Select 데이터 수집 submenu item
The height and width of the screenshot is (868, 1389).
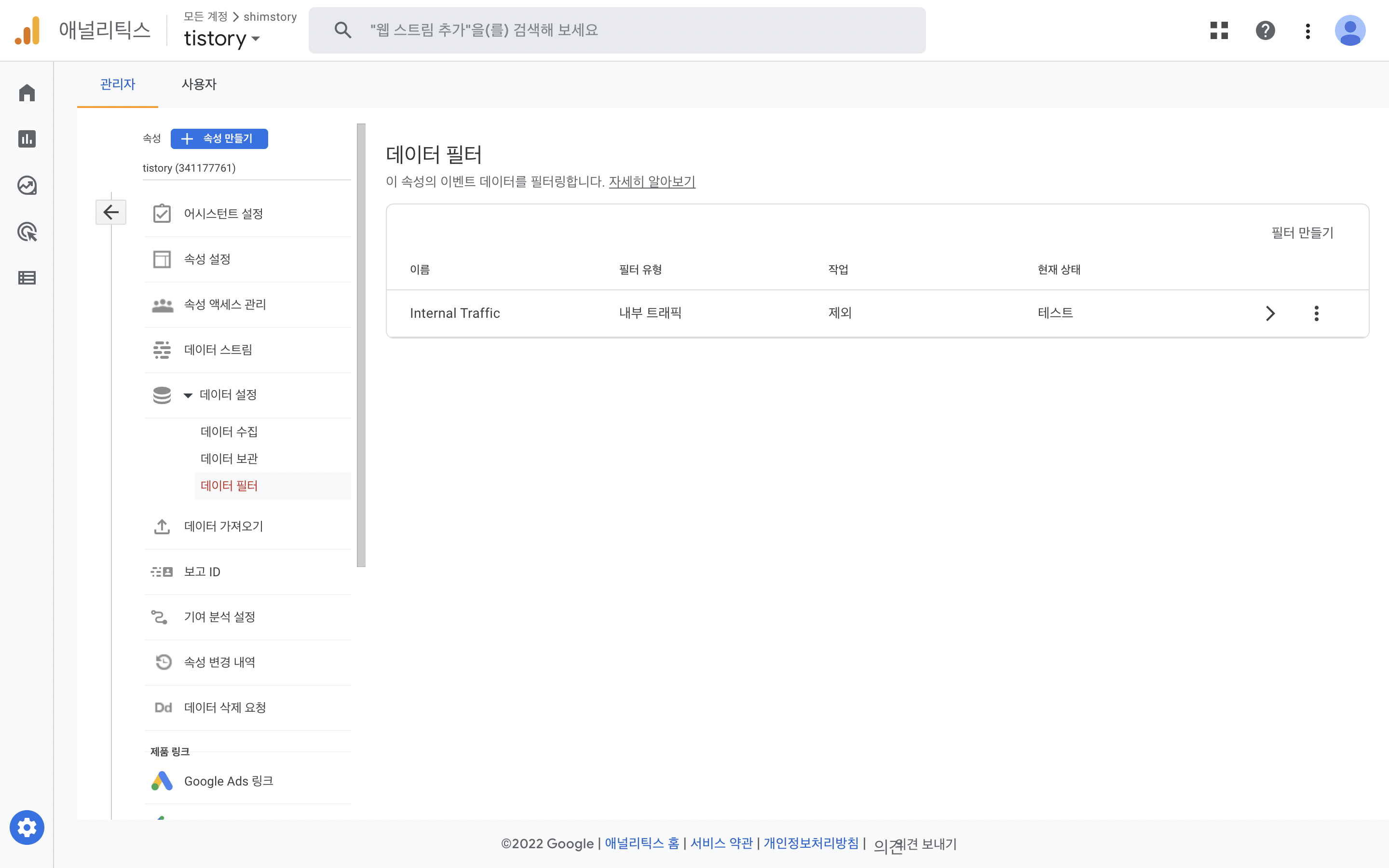click(x=229, y=432)
